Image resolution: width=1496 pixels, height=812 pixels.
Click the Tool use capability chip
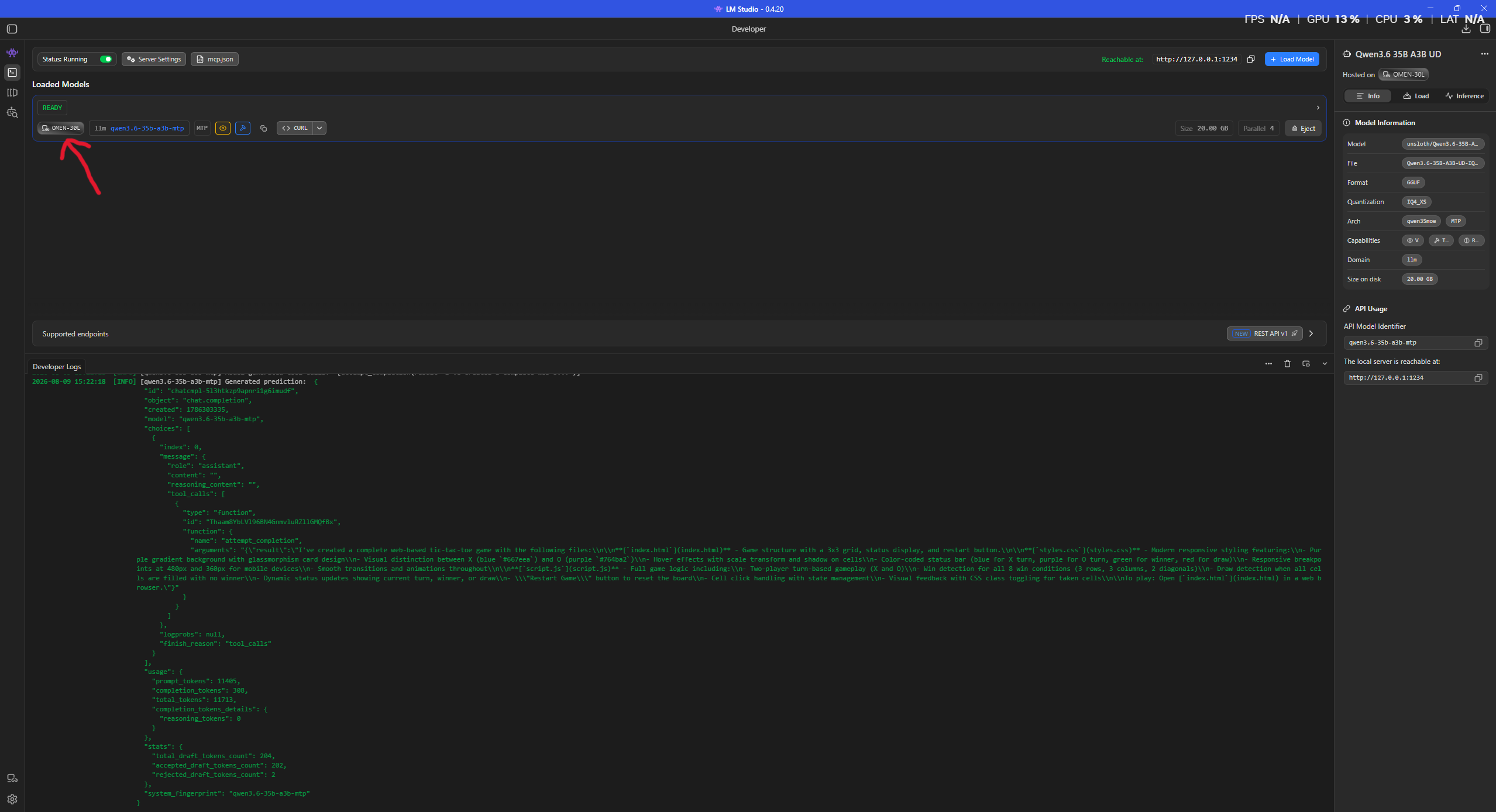pos(1441,240)
